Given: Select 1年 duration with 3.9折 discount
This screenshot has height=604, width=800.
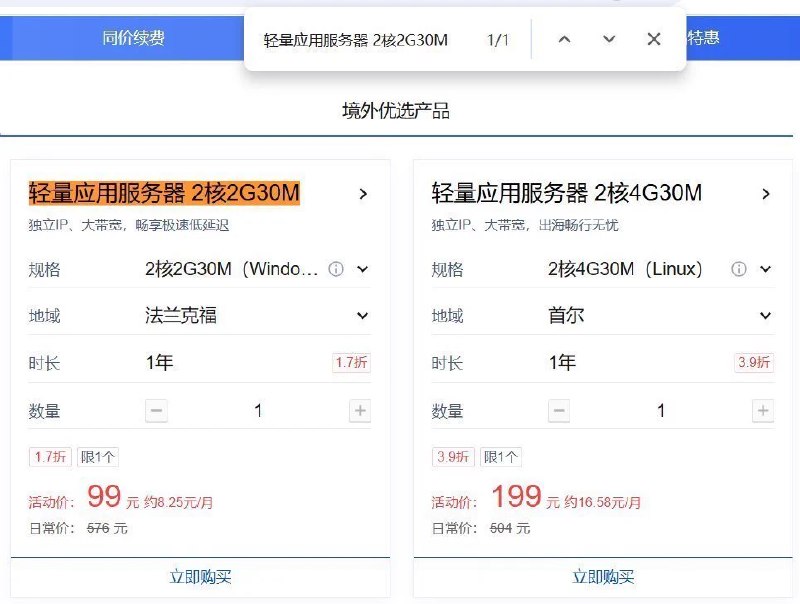Looking at the screenshot, I should [661, 363].
